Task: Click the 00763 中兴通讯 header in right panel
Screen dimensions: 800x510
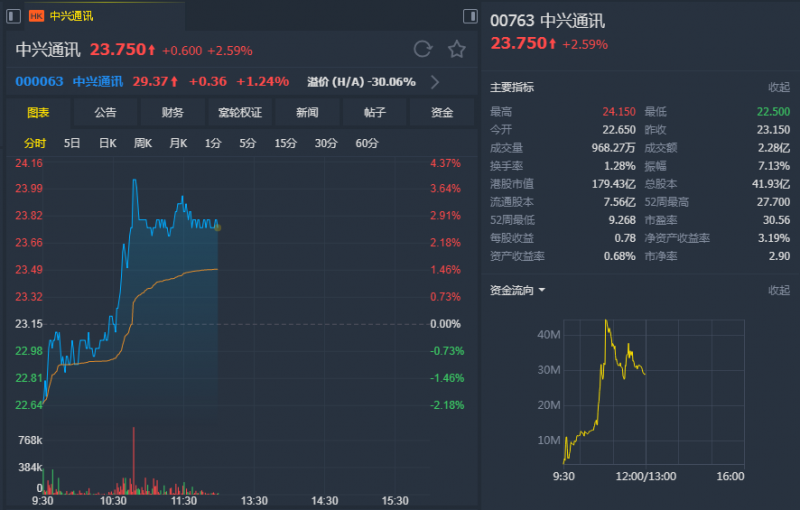Action: 547,21
